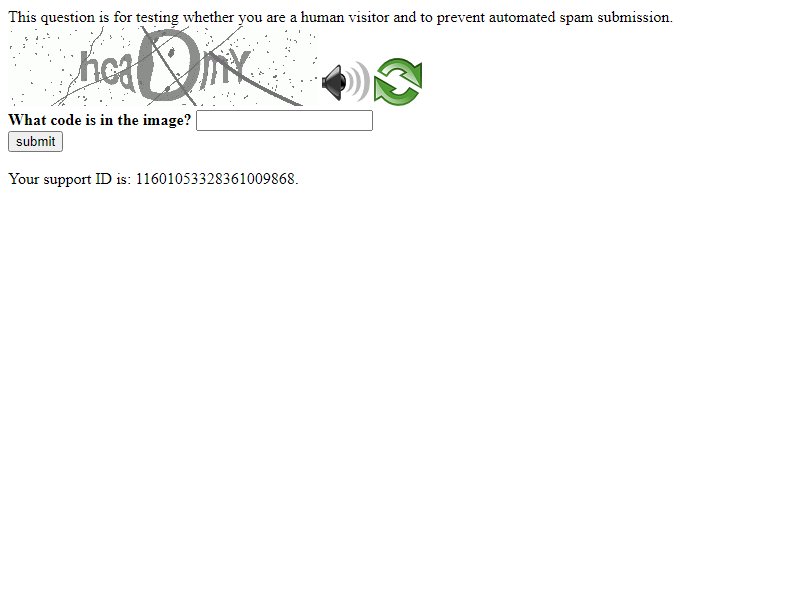Click the words 'human visitor' in the sentence
The image size is (800, 600).
click(345, 17)
